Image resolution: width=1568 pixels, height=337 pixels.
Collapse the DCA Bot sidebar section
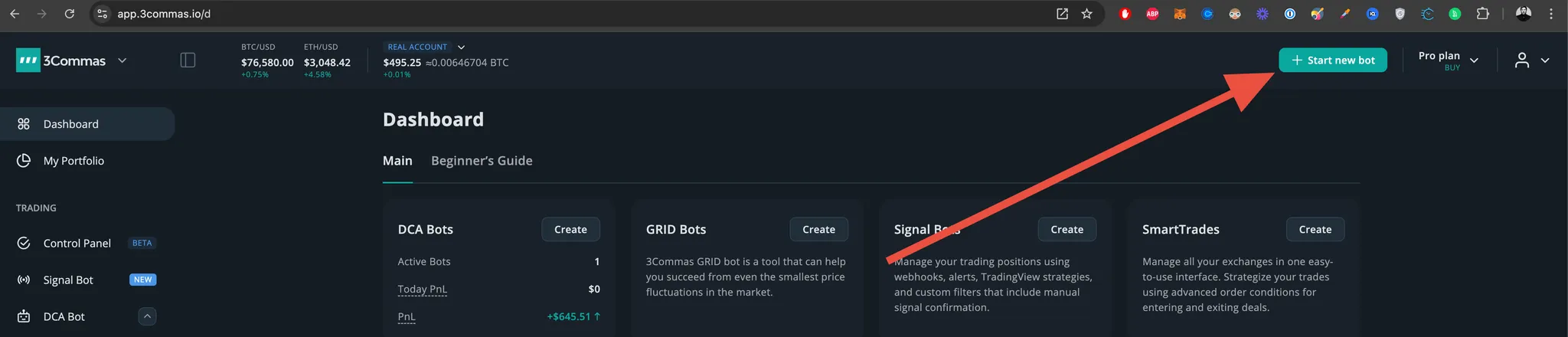click(148, 316)
